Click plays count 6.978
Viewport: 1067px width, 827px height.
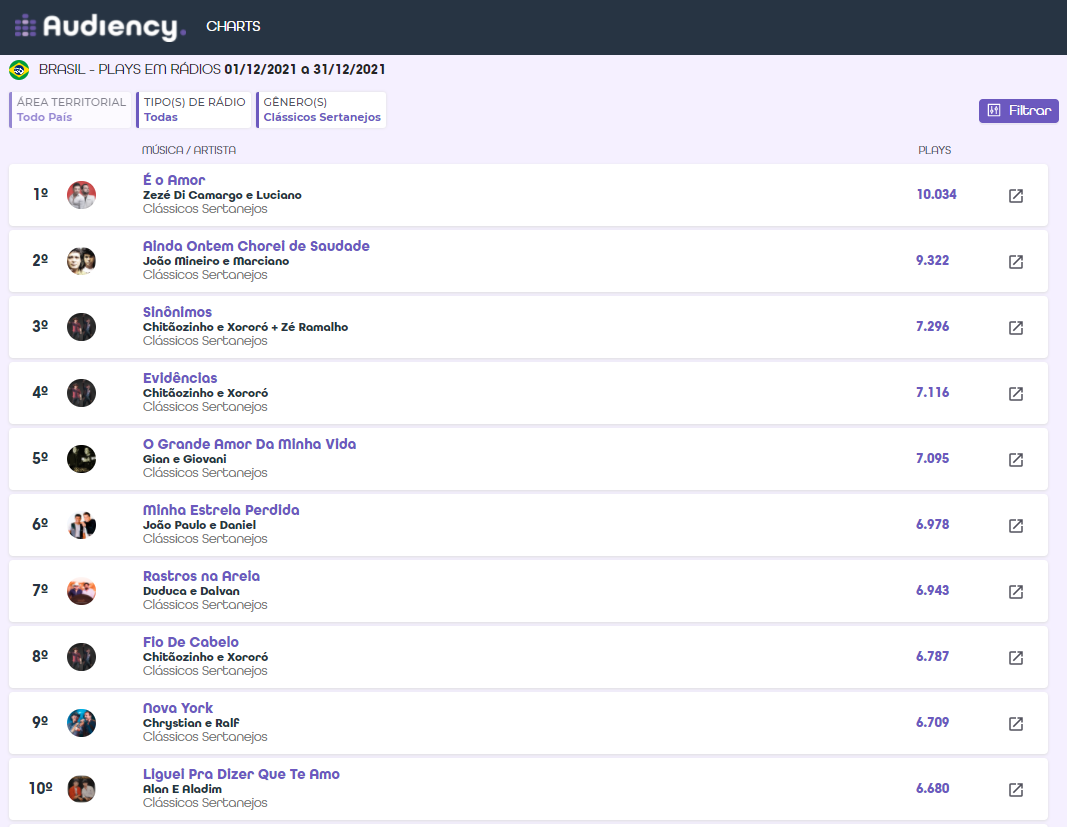click(x=932, y=525)
